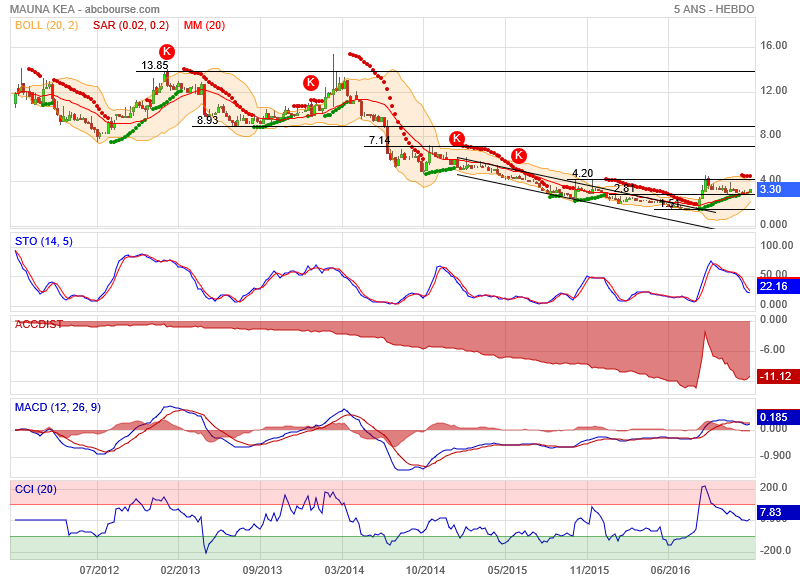The width and height of the screenshot is (800, 580).
Task: Click the 10/2014 date axis label
Action: 425,570
